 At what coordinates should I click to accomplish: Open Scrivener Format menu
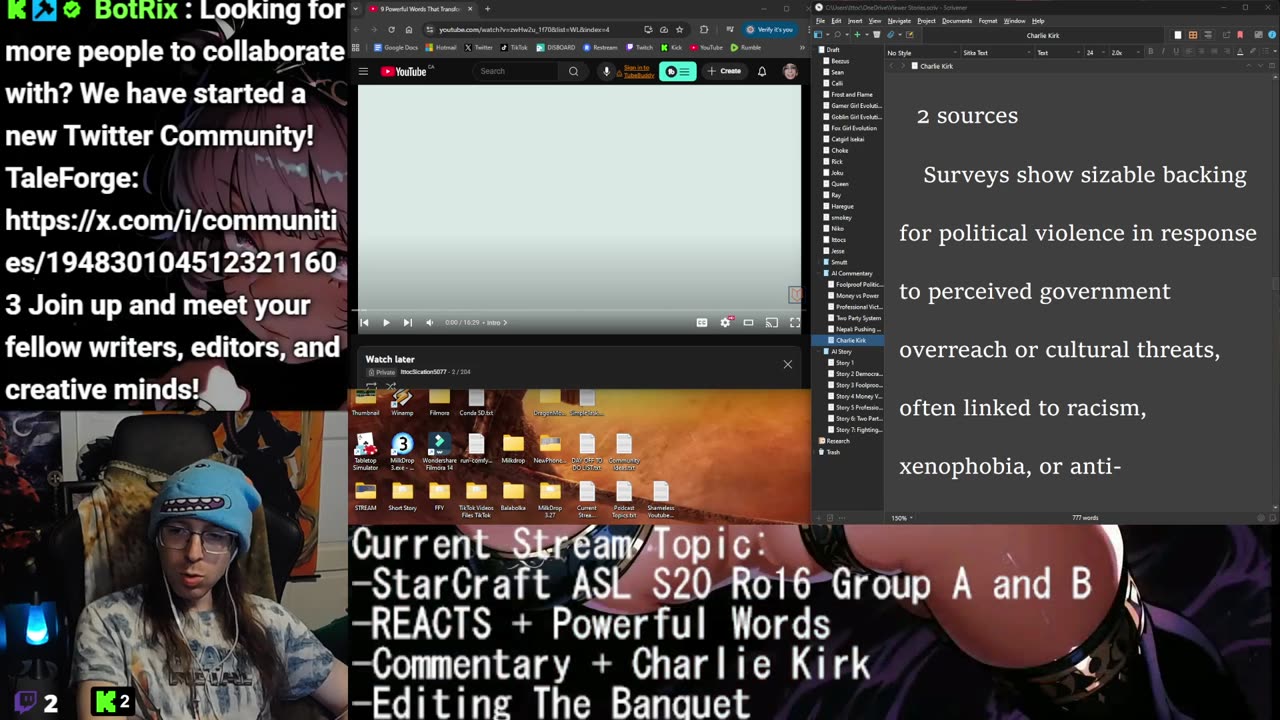coord(988,21)
